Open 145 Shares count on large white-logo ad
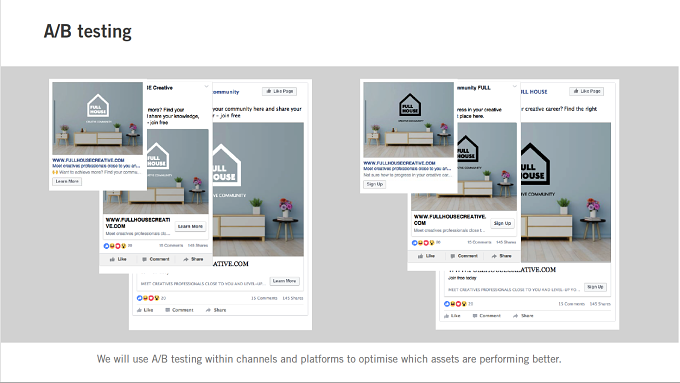Screen dimensions: 680x383 (293, 298)
